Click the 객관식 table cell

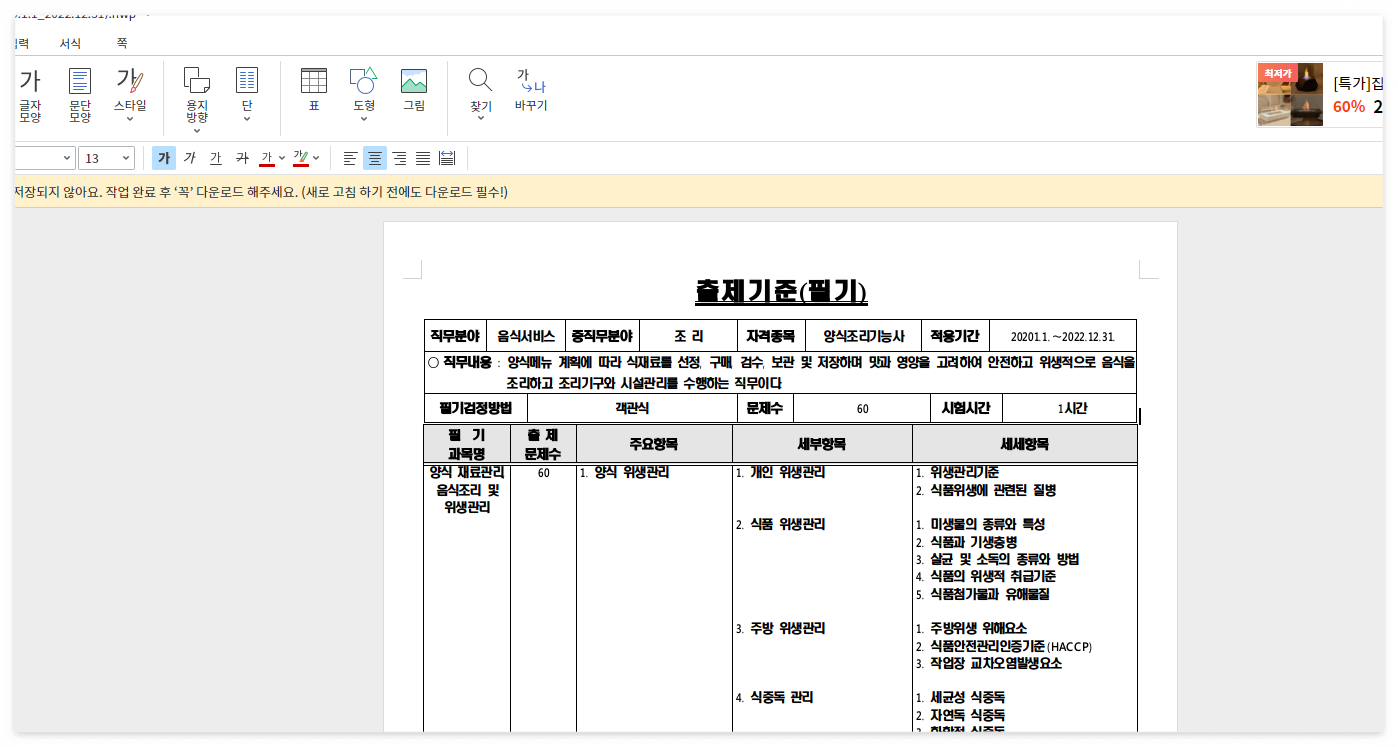tap(632, 408)
